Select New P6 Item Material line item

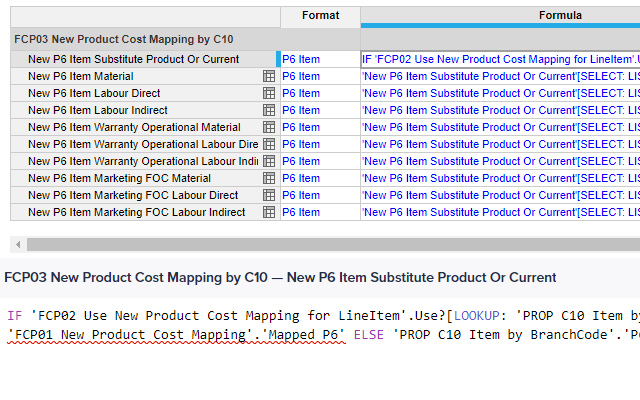coord(145,76)
